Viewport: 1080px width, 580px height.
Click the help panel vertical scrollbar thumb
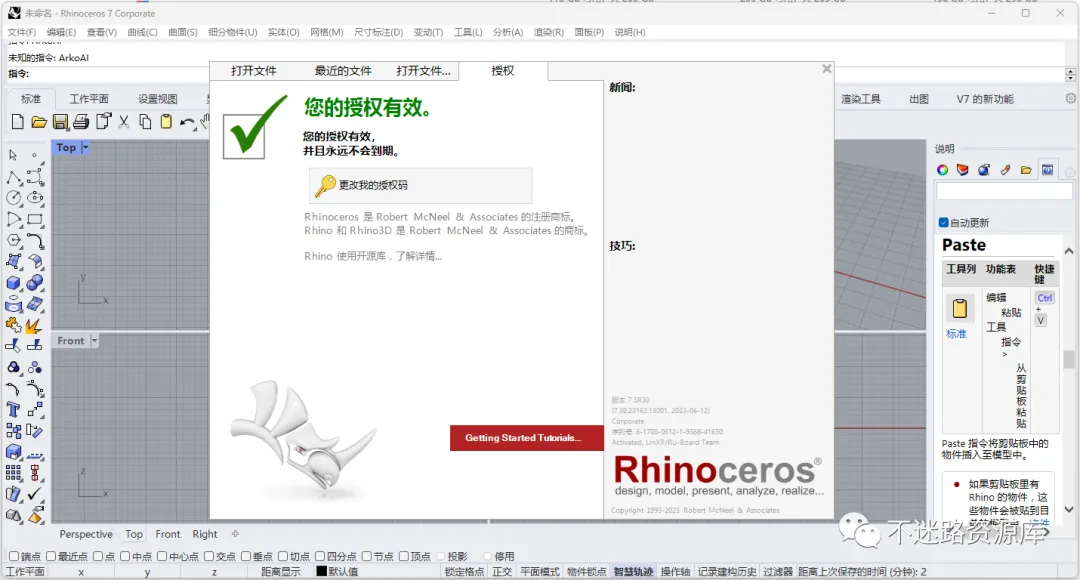pos(1069,360)
